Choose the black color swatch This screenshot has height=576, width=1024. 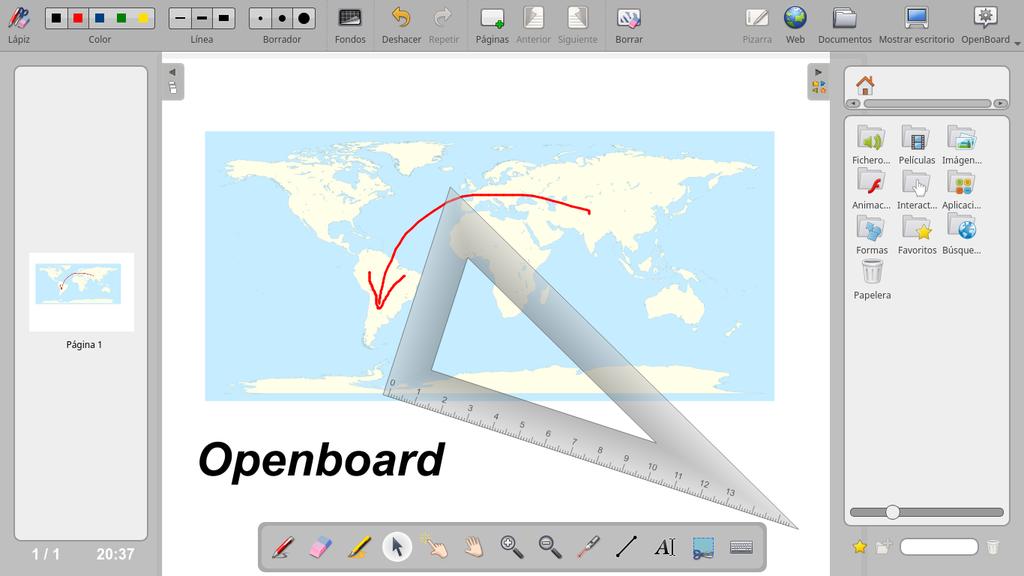coord(57,18)
